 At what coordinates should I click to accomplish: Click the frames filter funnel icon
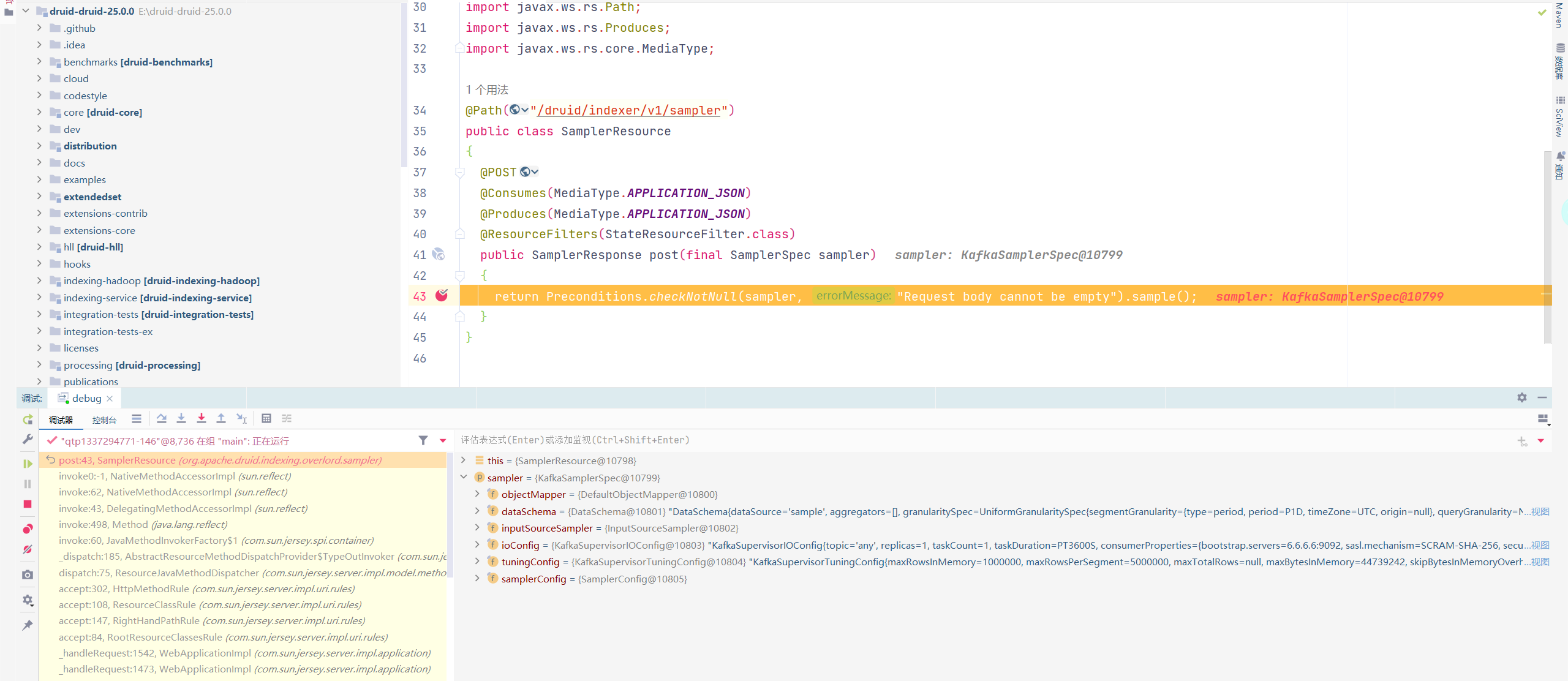423,440
